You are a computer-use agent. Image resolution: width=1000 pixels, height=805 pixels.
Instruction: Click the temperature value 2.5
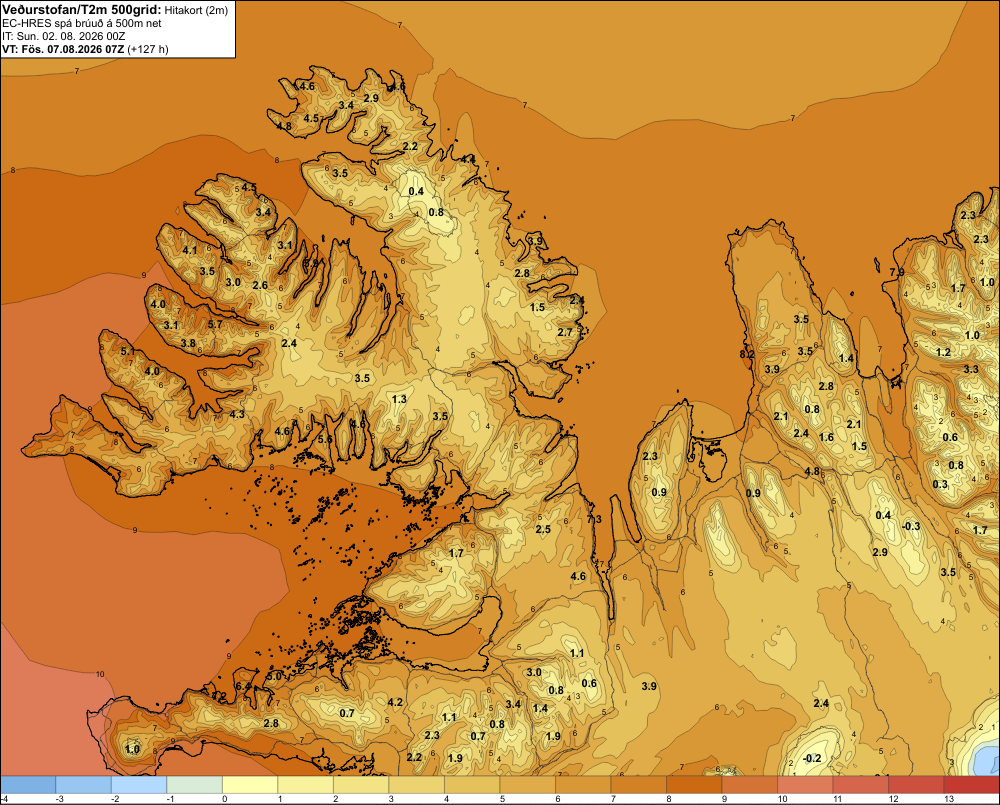[543, 529]
